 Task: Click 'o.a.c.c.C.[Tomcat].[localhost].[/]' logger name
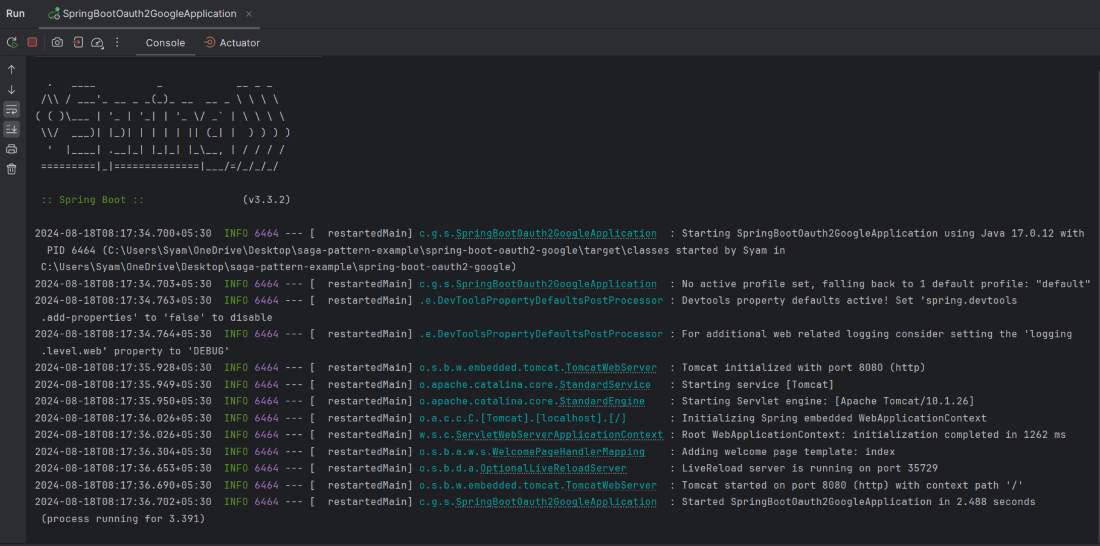click(x=523, y=418)
